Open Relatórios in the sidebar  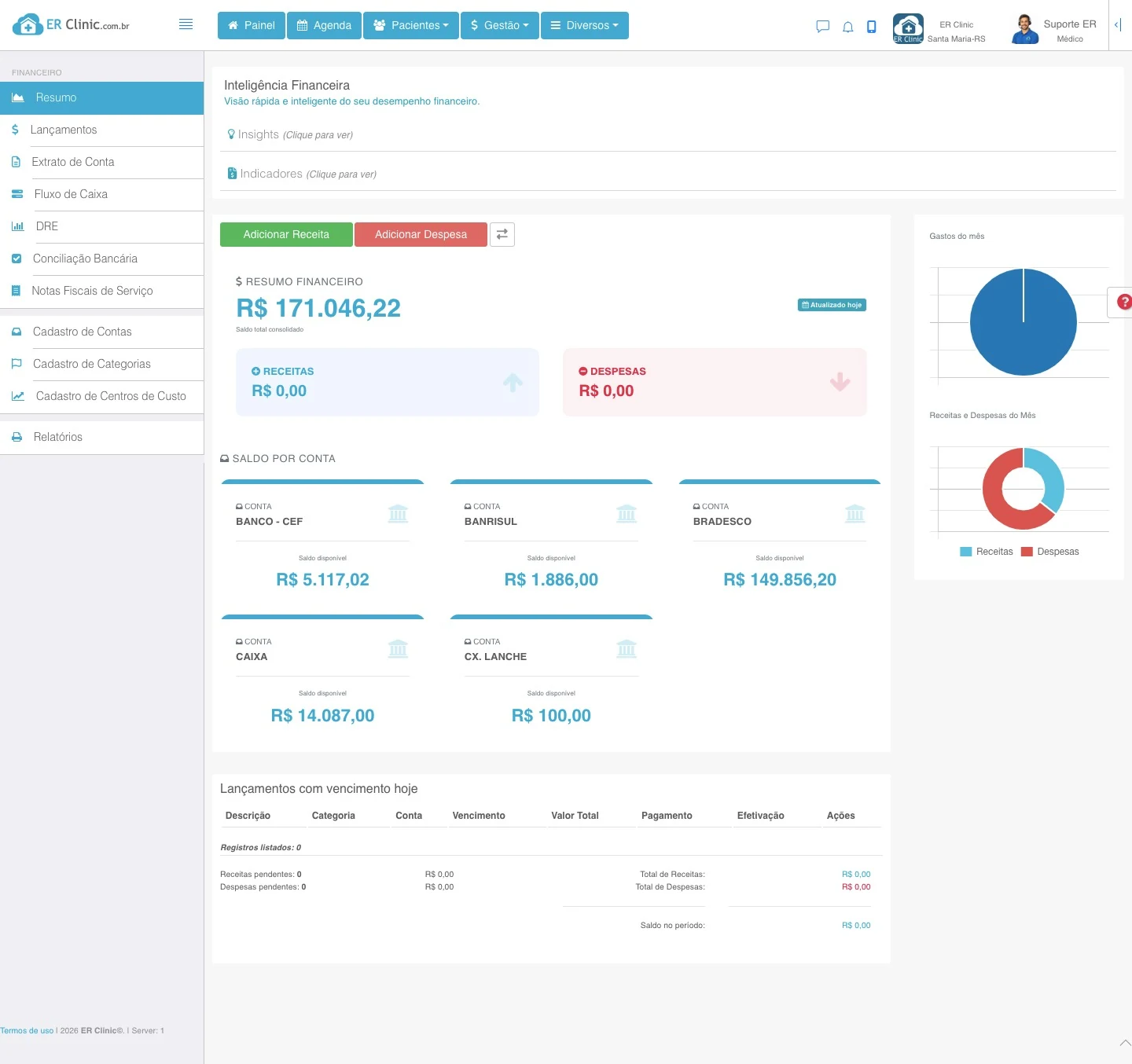[102, 437]
